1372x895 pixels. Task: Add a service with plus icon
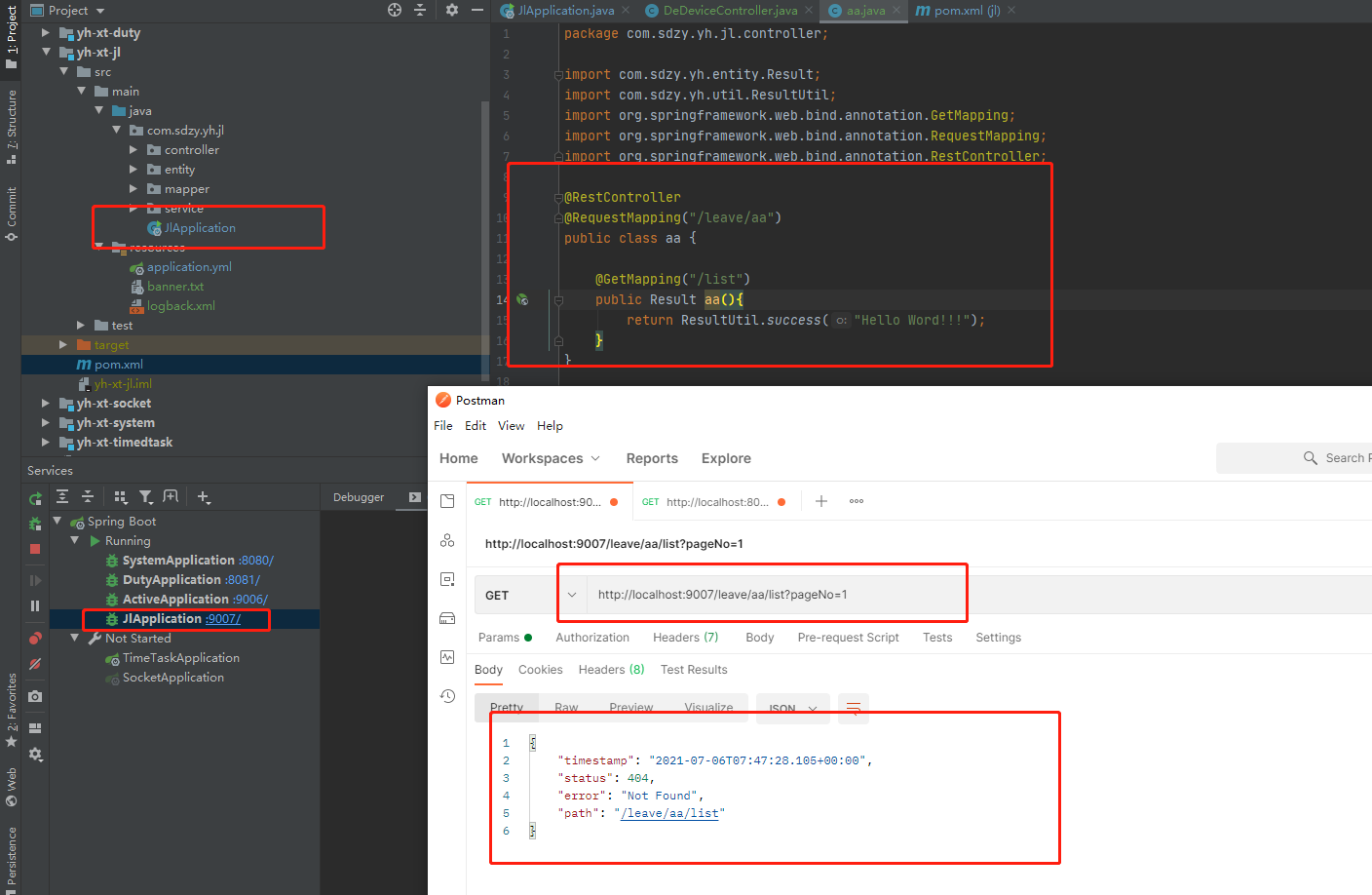(x=204, y=496)
